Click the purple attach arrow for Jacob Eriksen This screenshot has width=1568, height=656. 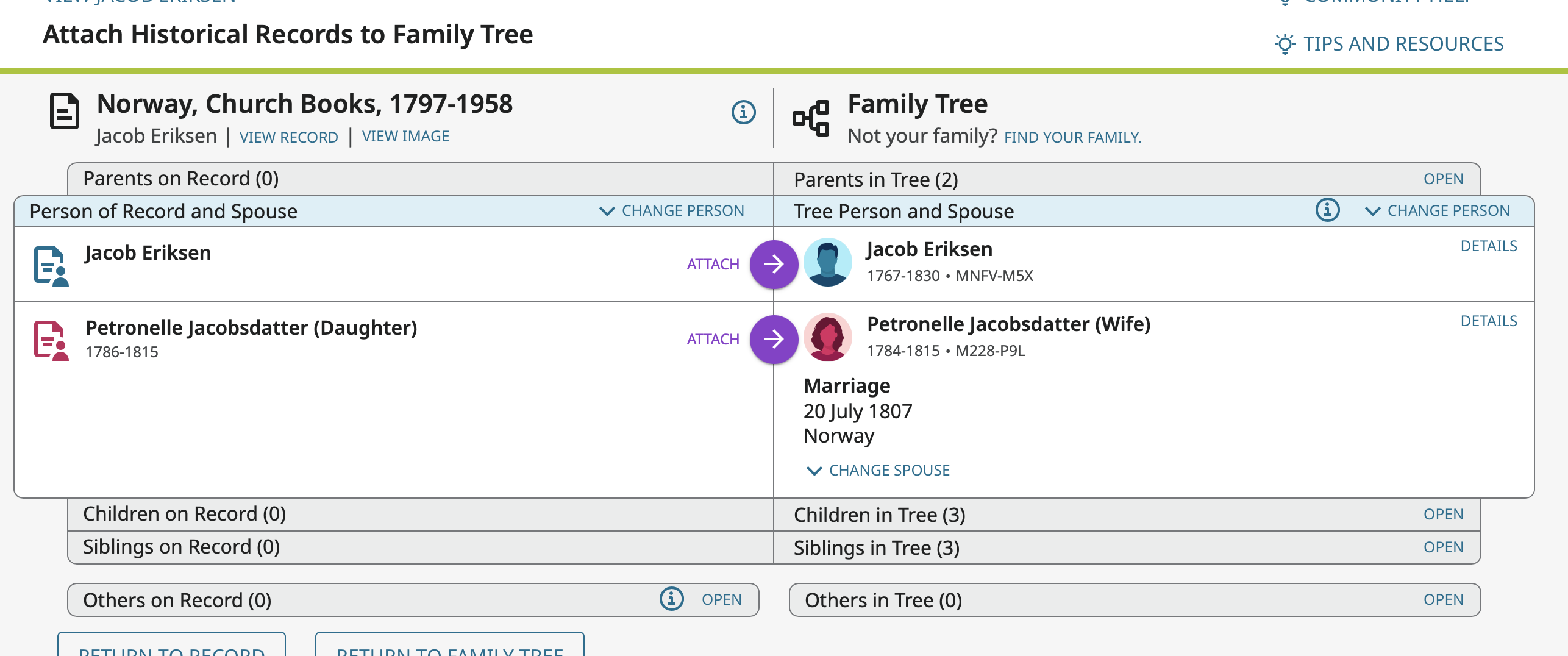click(x=774, y=264)
